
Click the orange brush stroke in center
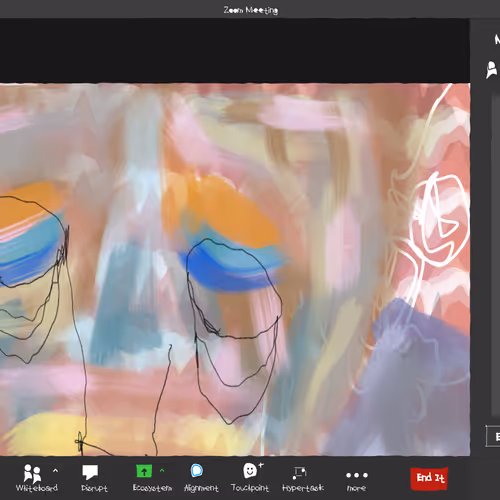point(220,210)
